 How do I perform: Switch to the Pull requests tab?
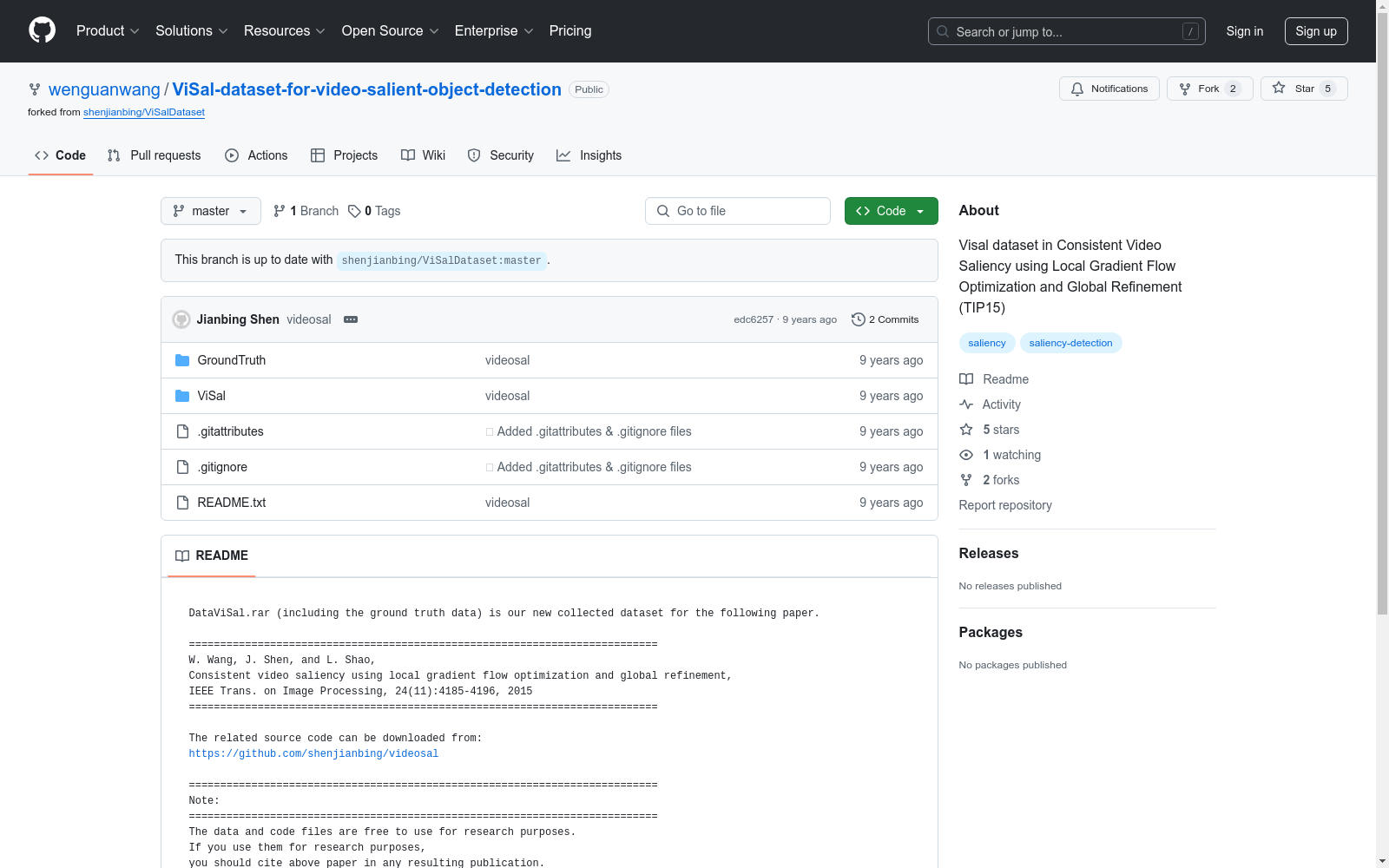pyautogui.click(x=155, y=155)
